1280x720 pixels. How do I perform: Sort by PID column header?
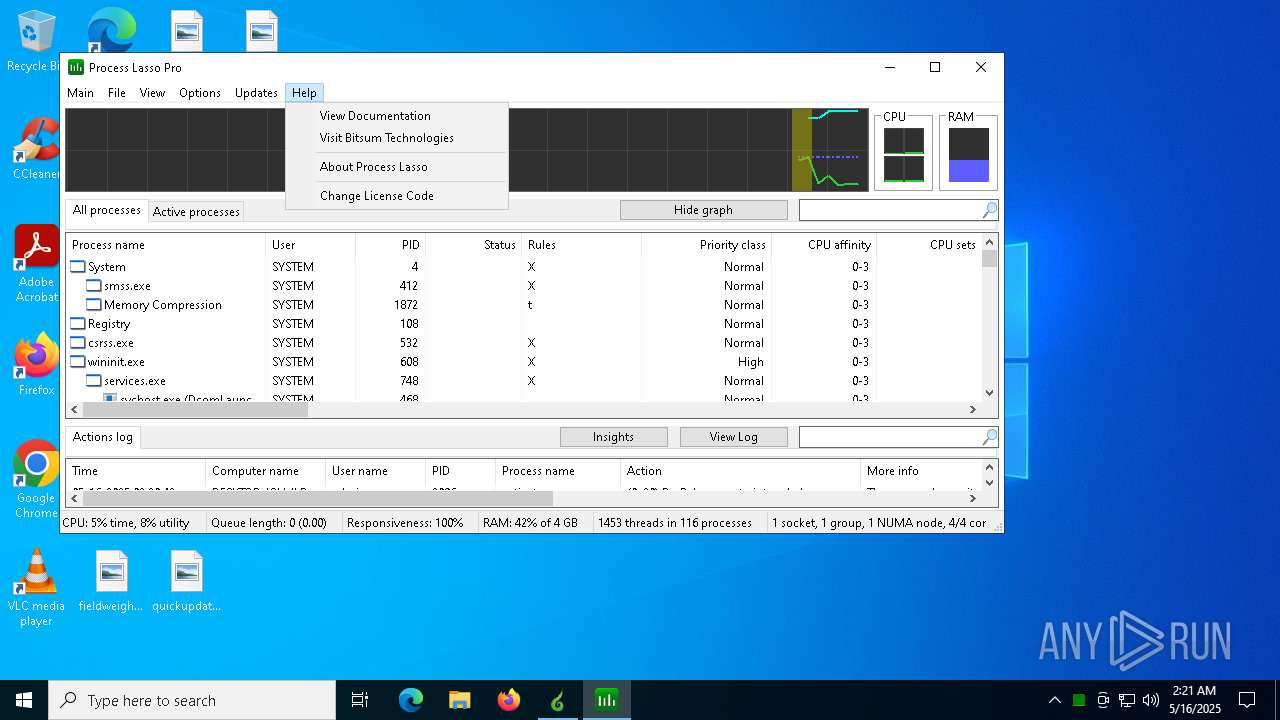click(x=390, y=245)
